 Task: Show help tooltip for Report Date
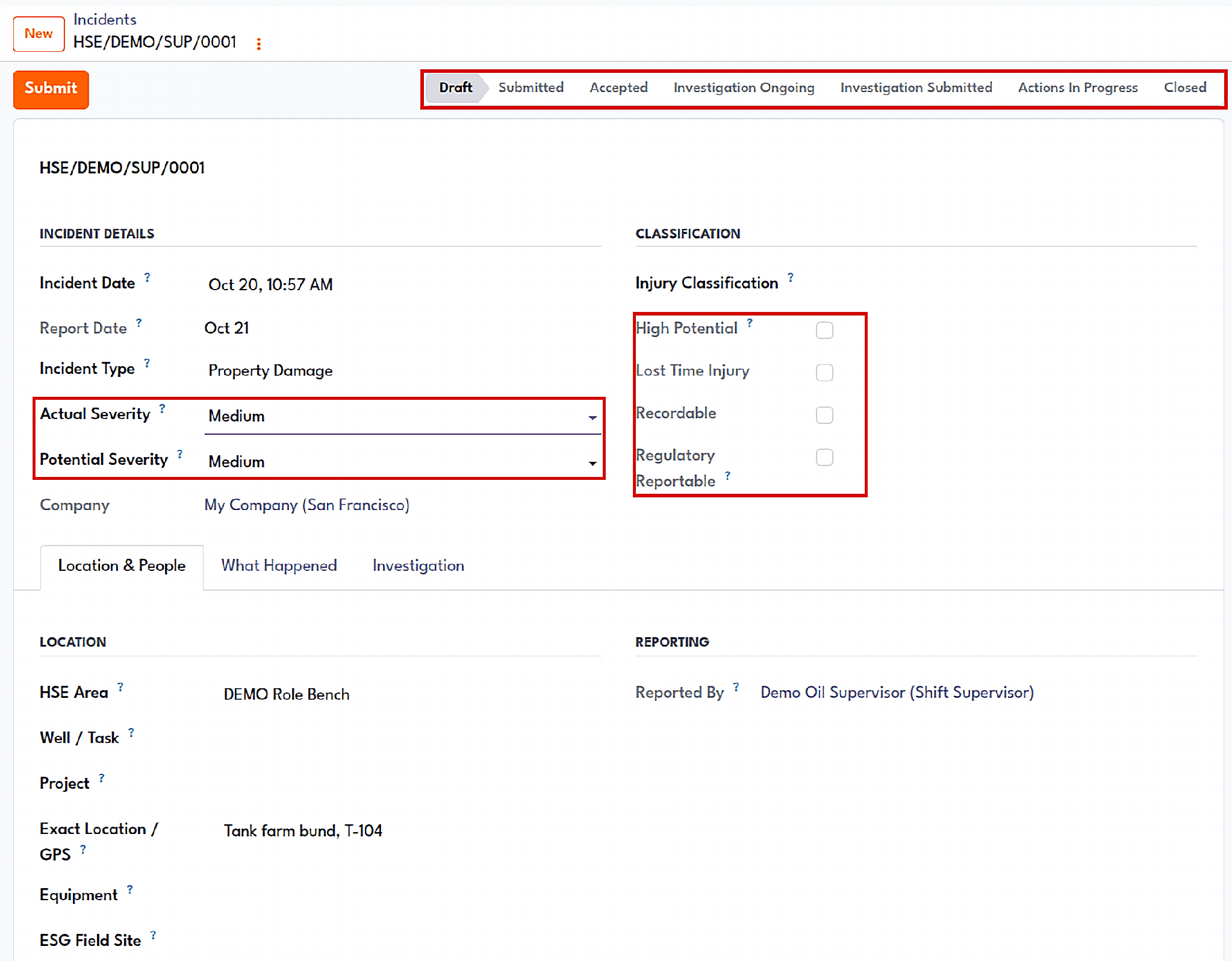click(139, 323)
